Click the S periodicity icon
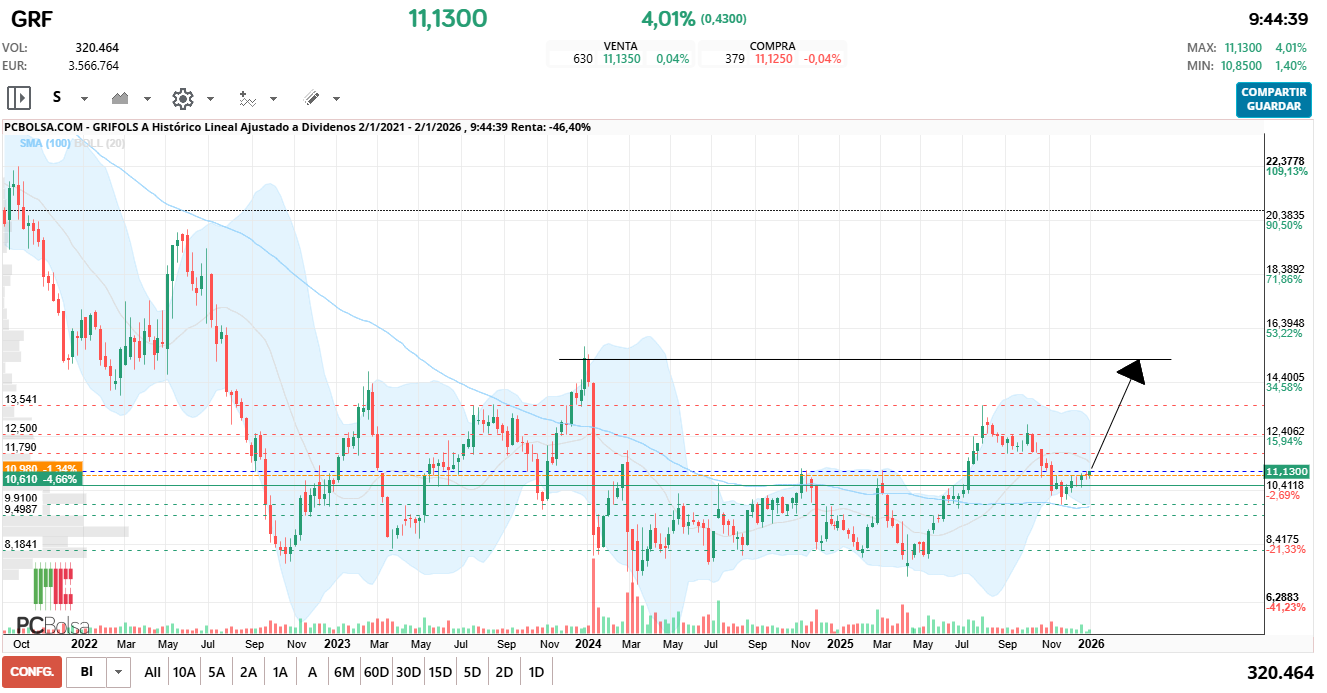 click(57, 98)
